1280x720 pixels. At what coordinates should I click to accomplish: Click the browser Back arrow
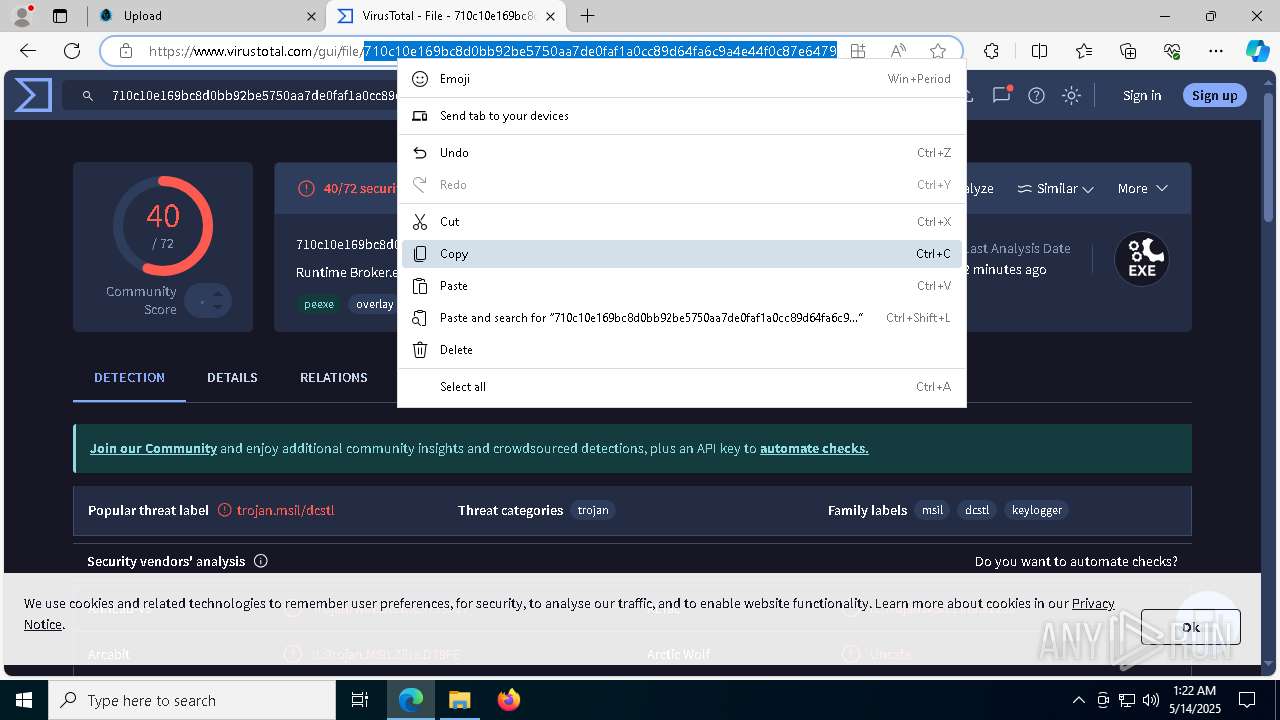click(28, 51)
